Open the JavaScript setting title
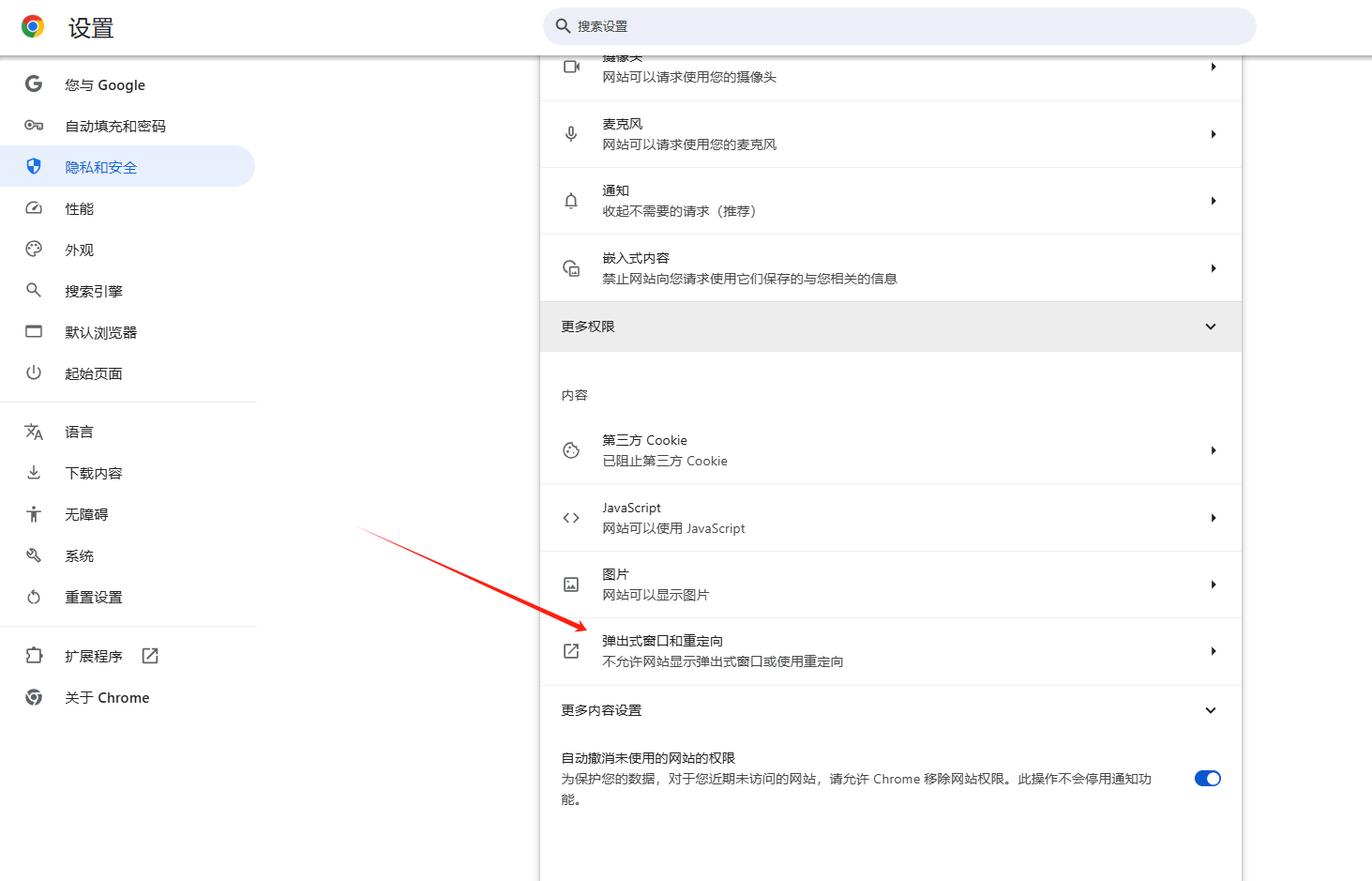Screen dimensions: 1372x881 click(x=631, y=508)
